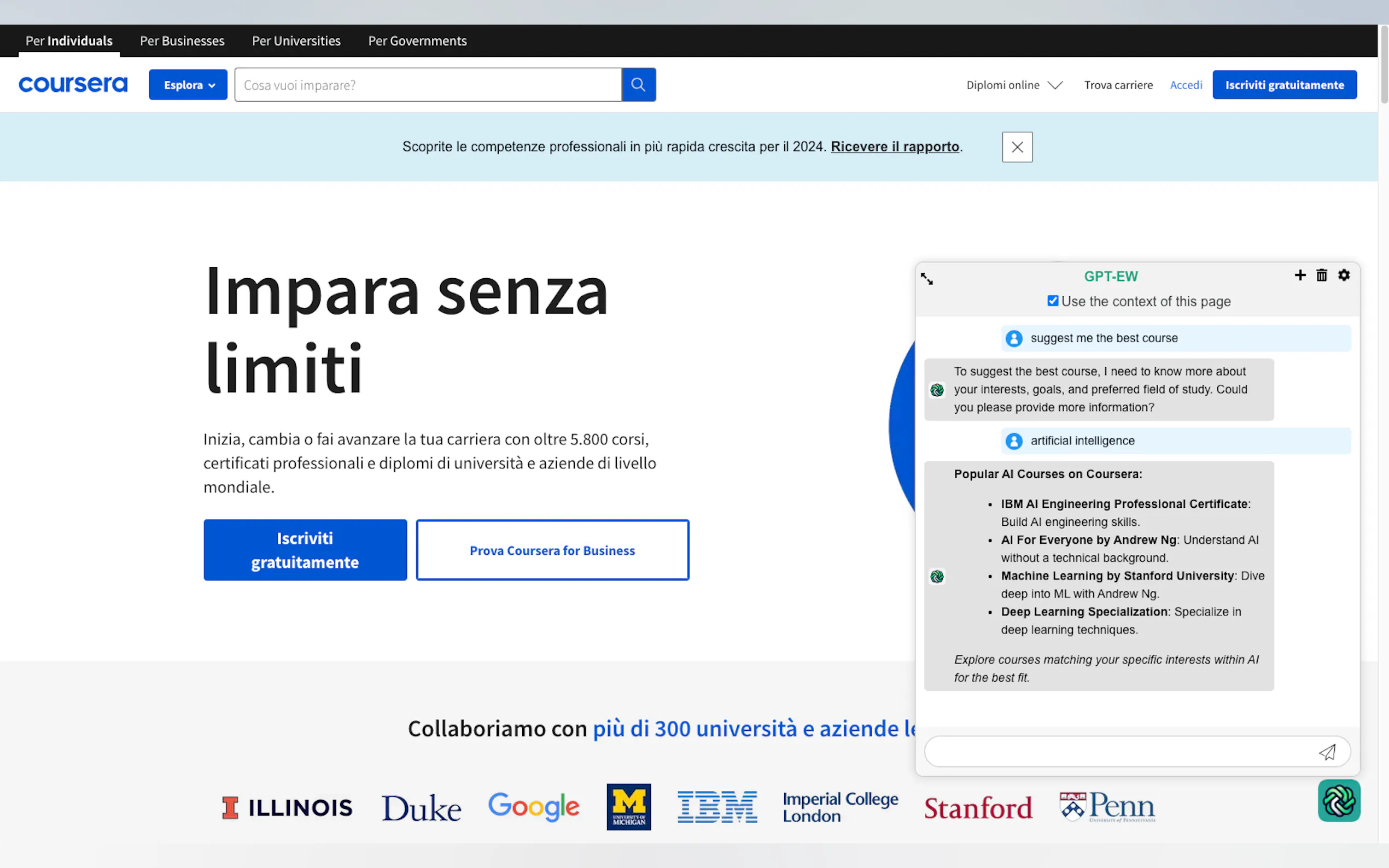Uncheck Use the context of this page
This screenshot has height=868, width=1389.
(x=1053, y=301)
